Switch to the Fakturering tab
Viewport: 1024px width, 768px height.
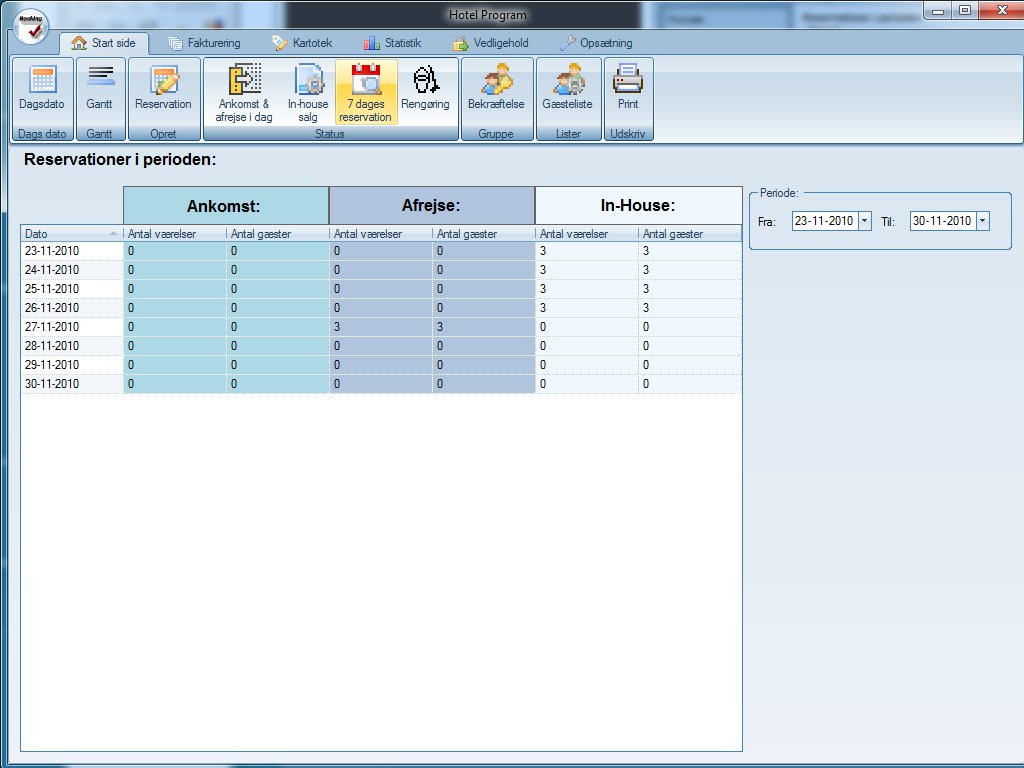[205, 43]
